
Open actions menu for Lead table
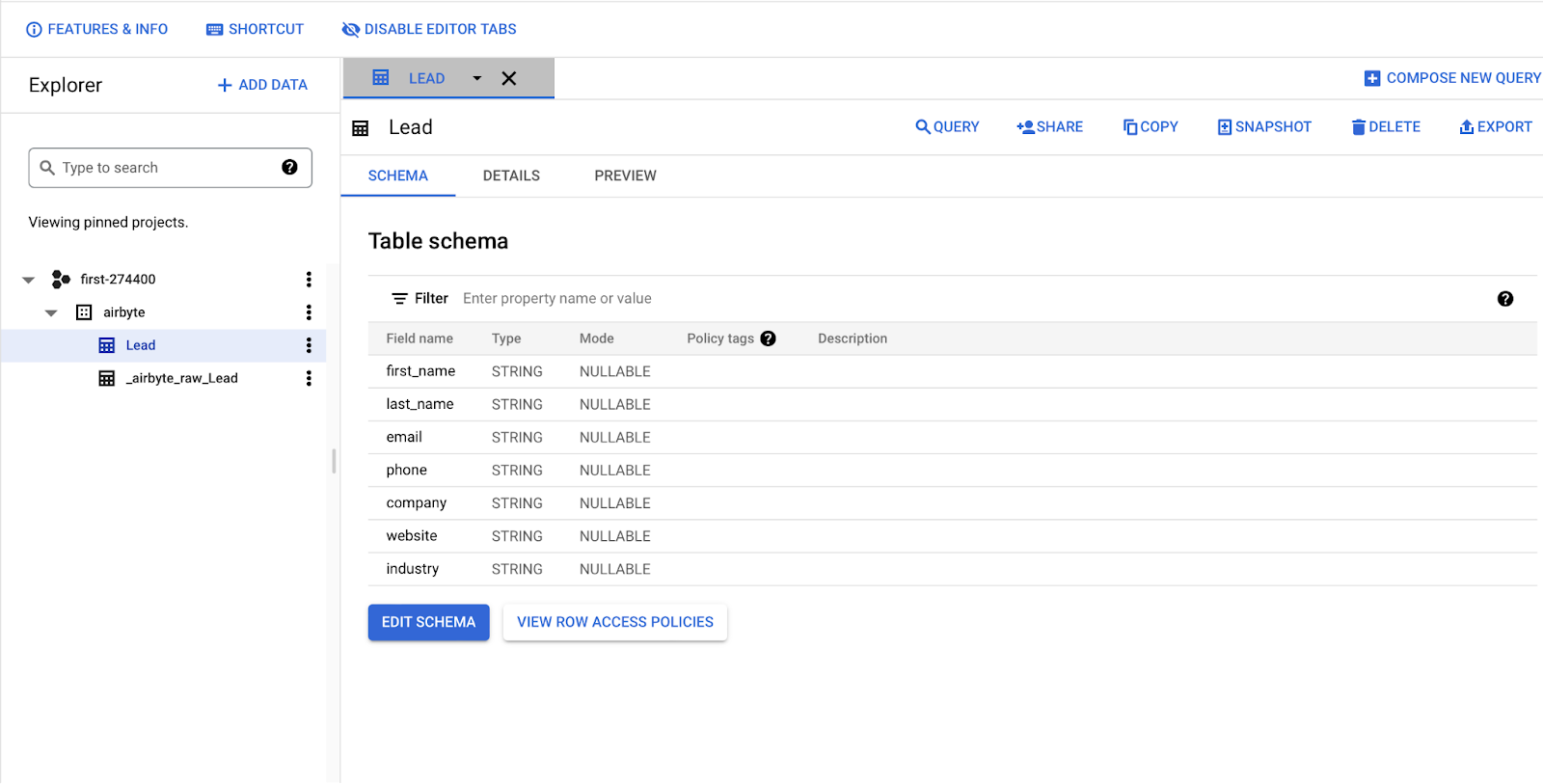tap(309, 345)
